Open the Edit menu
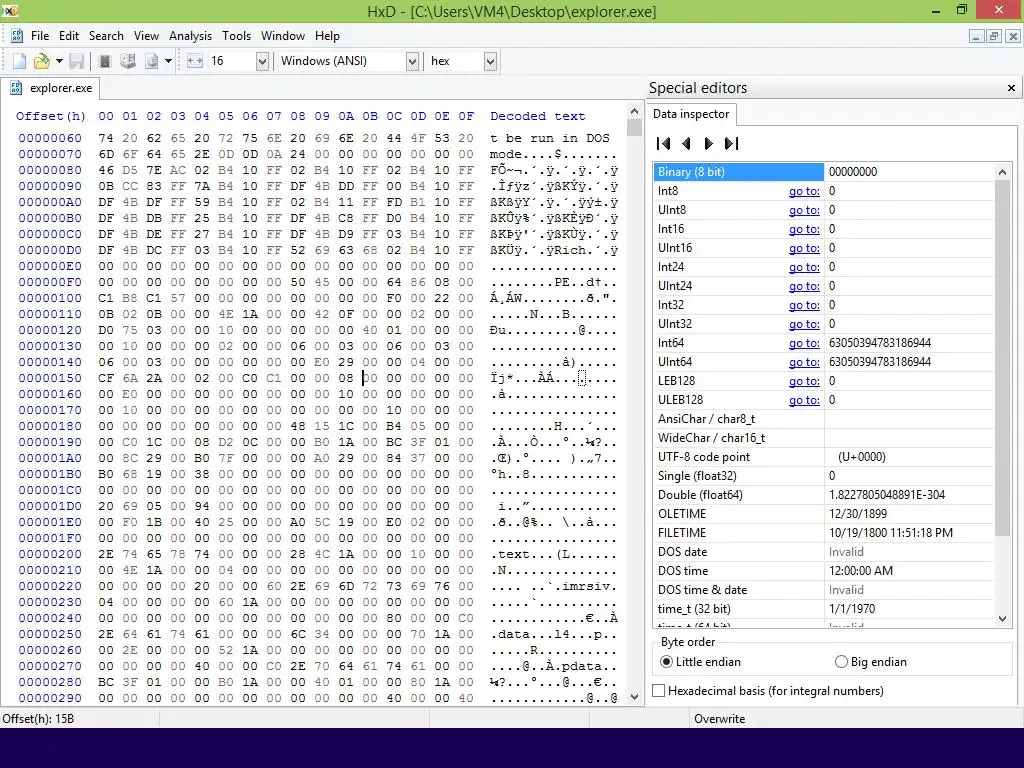The width and height of the screenshot is (1024, 768). 69,36
